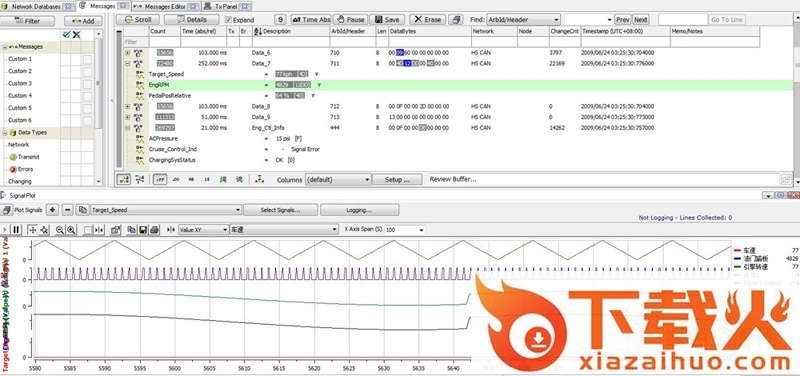Click the Scroll button

[138, 19]
